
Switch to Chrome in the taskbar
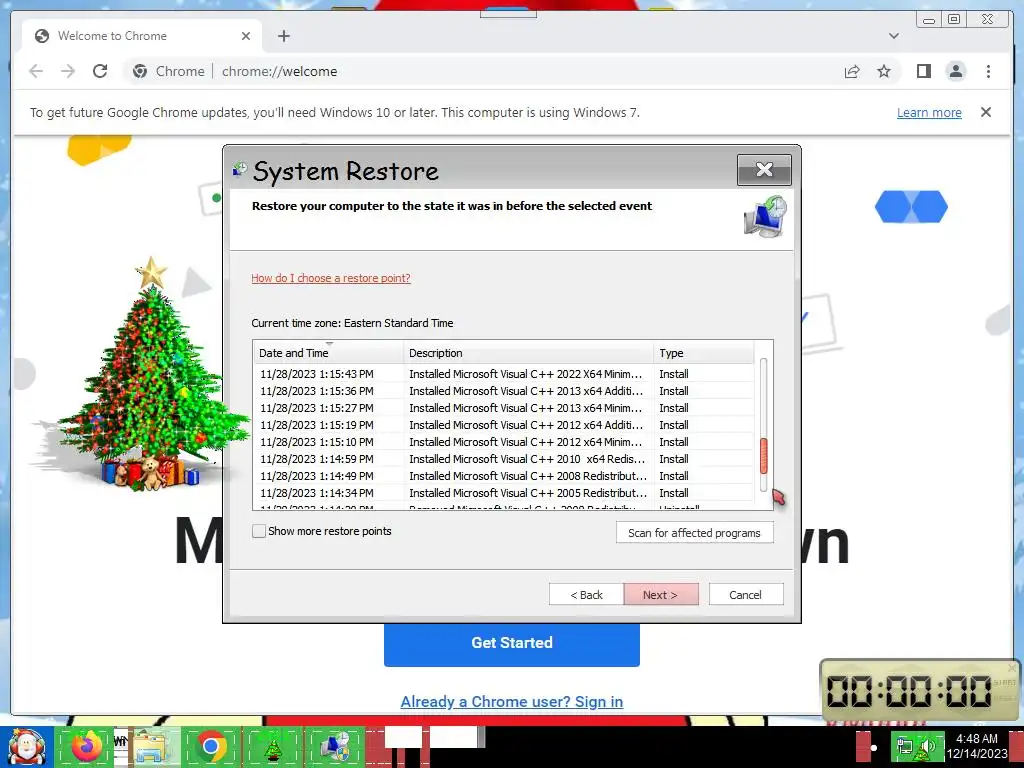(x=210, y=746)
